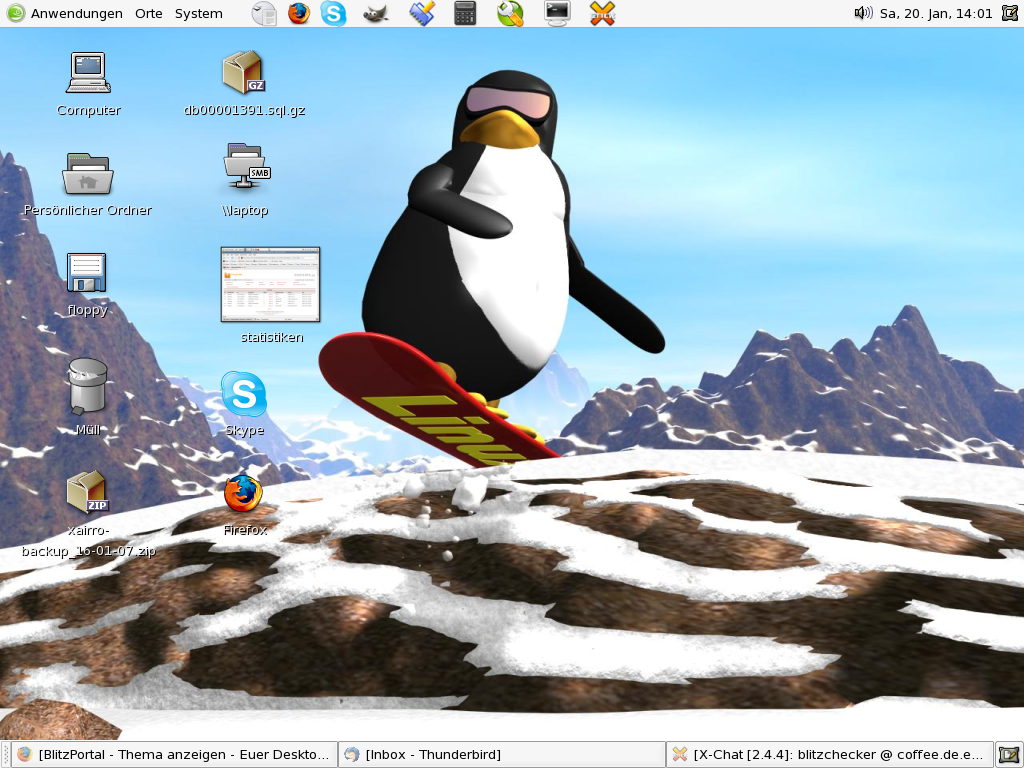This screenshot has height=768, width=1024.
Task: Open the Orte menu
Action: tap(148, 13)
